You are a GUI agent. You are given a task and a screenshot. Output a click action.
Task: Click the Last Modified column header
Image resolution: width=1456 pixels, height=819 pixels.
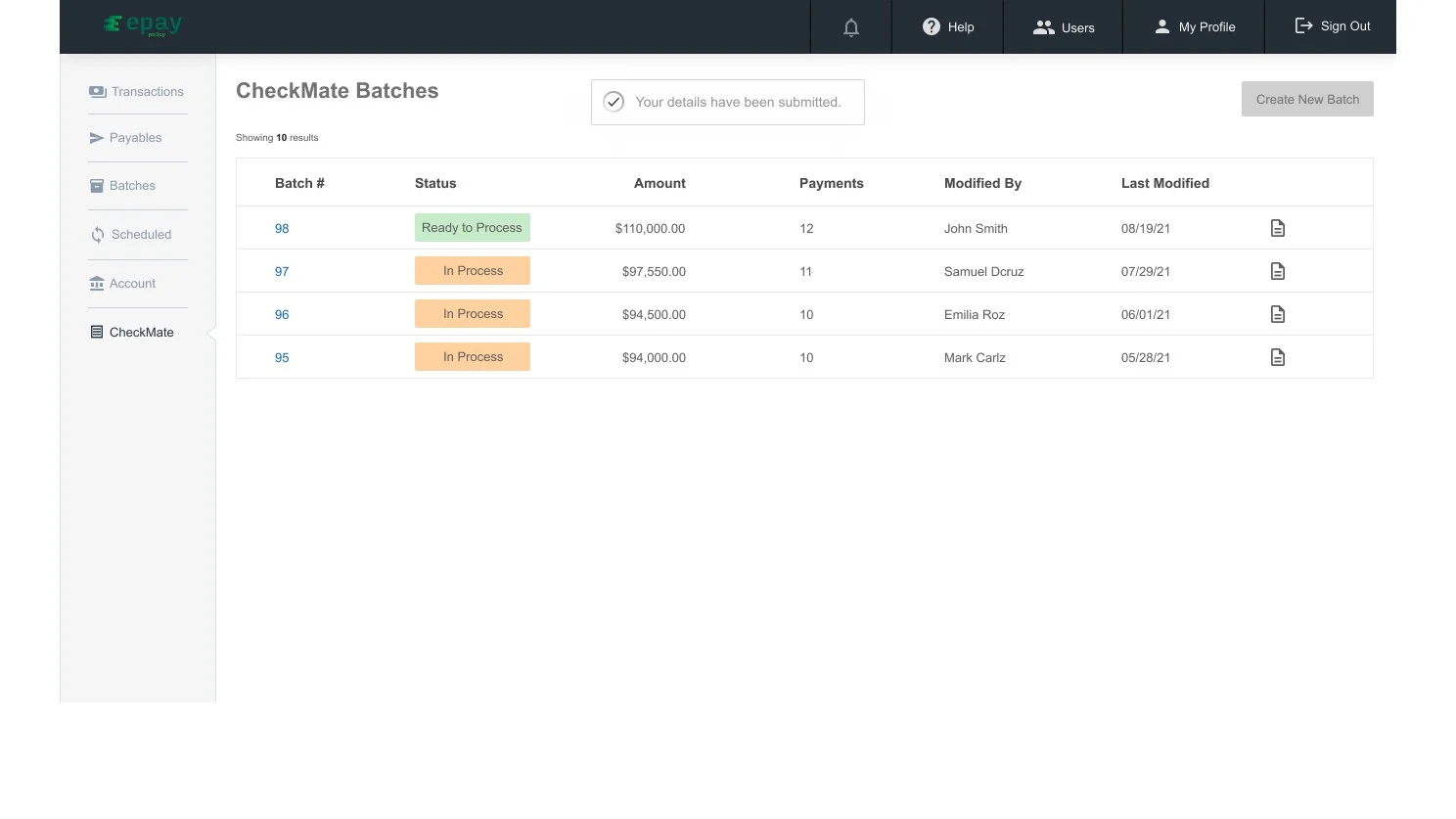click(1165, 183)
